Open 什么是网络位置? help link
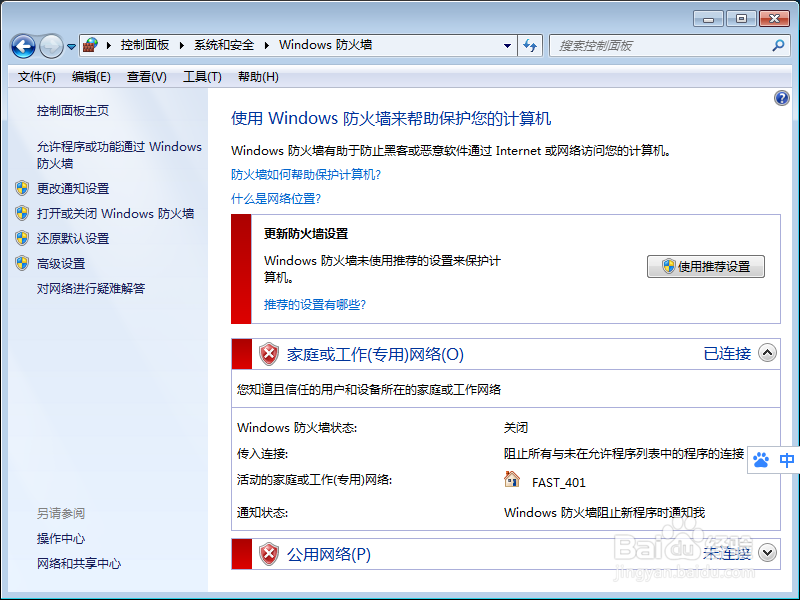The image size is (800, 600). [276, 198]
